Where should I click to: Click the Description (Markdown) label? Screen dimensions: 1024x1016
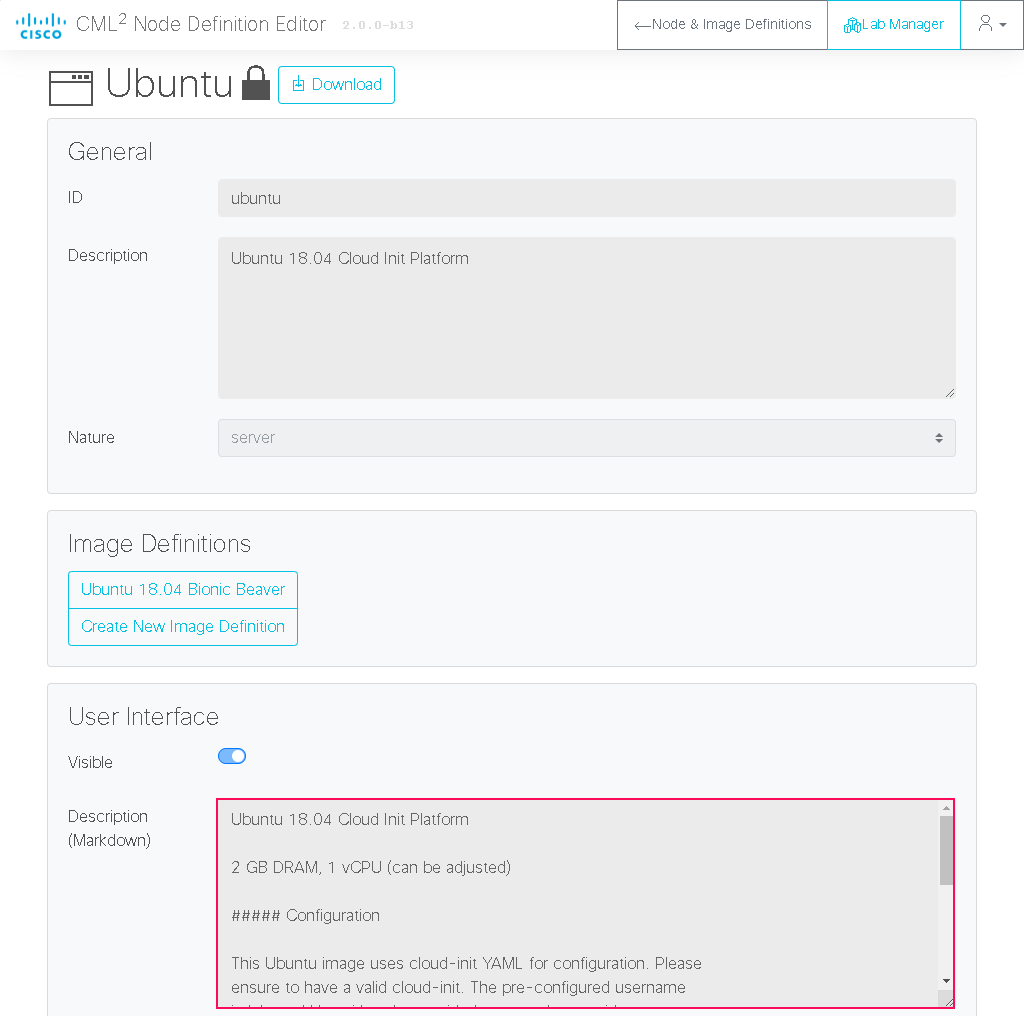point(109,828)
